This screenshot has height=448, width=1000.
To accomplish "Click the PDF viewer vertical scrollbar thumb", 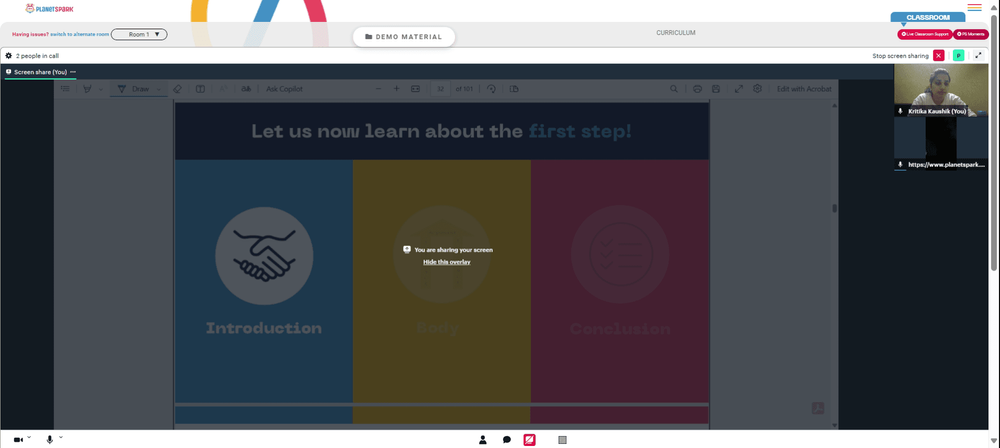I will coord(834,208).
